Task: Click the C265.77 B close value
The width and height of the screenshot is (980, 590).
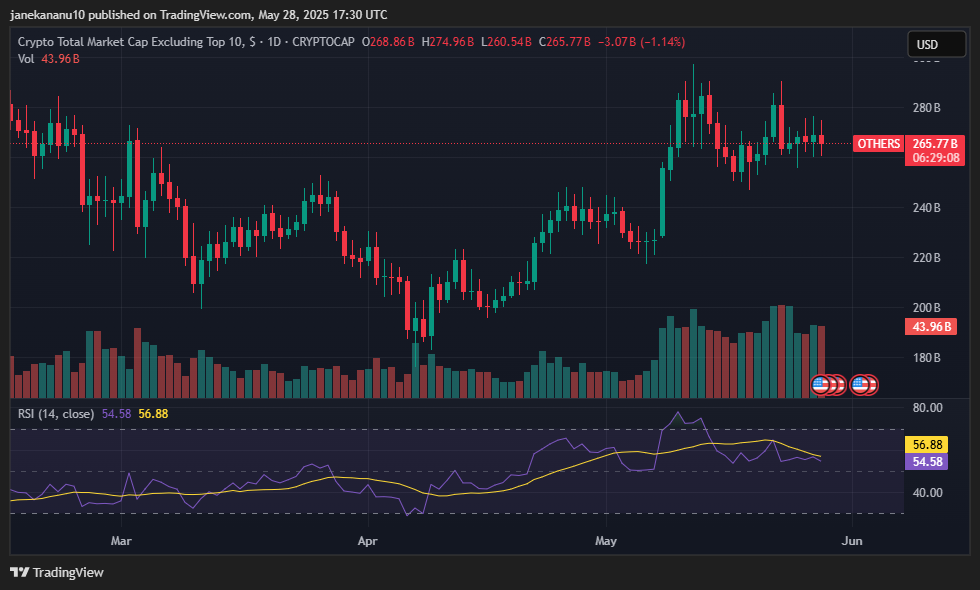Action: [564, 42]
